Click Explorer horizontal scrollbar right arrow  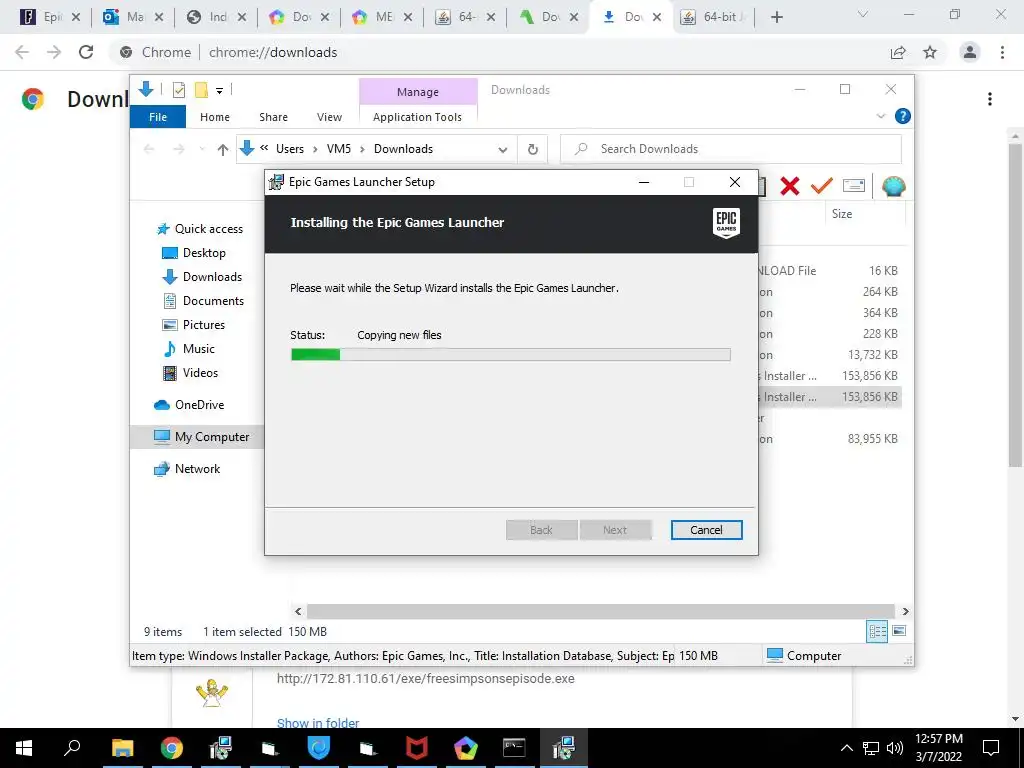905,611
